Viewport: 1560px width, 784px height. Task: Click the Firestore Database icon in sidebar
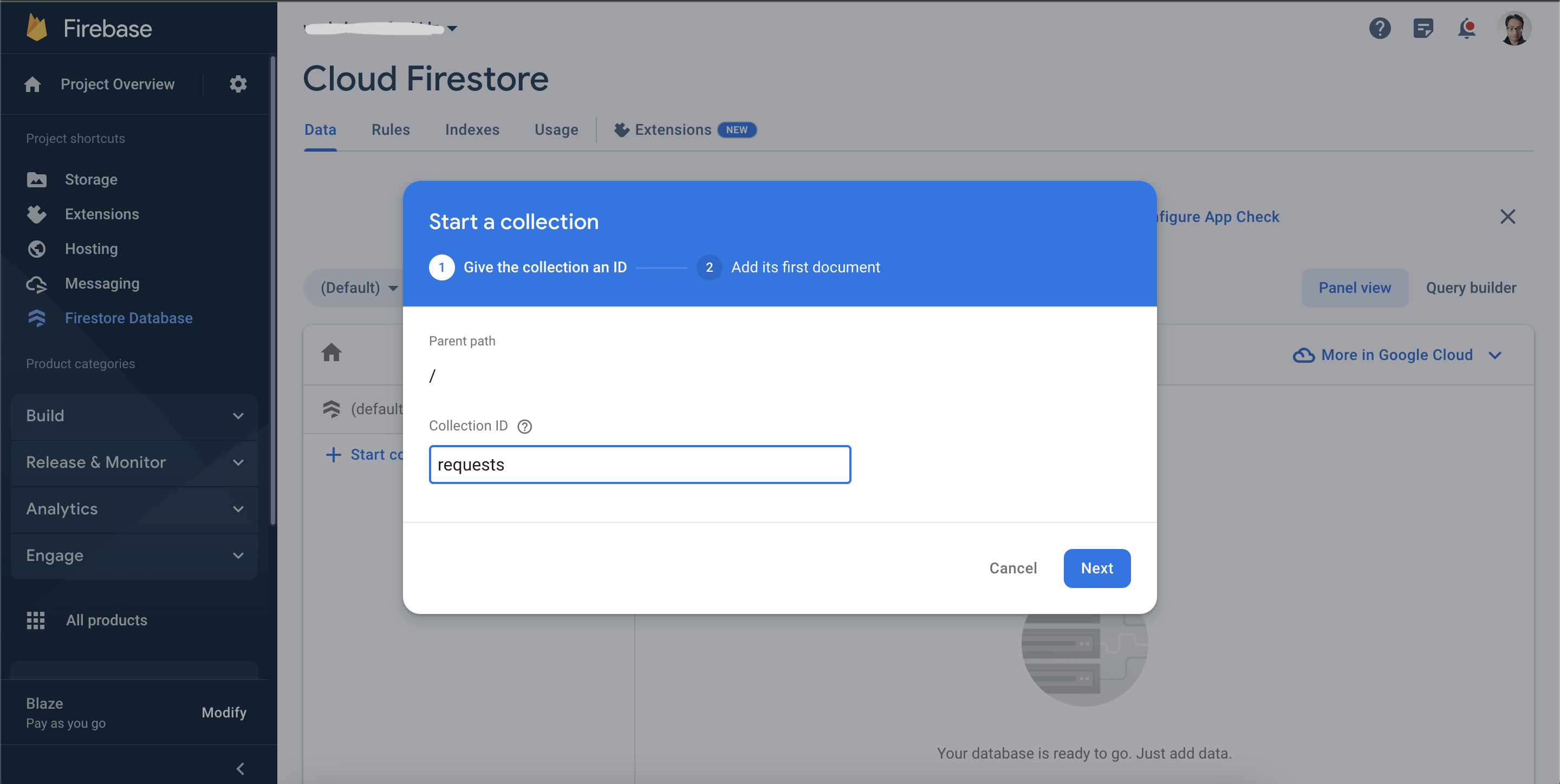tap(36, 318)
